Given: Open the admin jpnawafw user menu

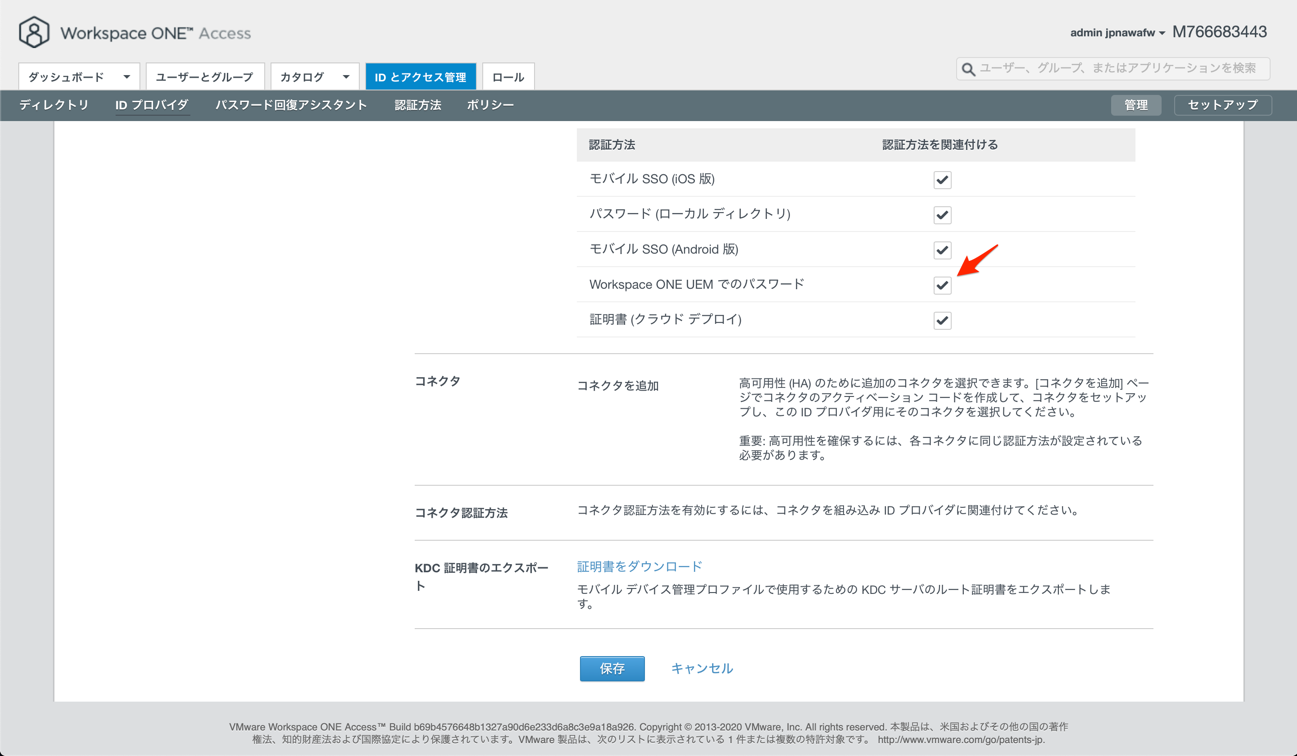Looking at the screenshot, I should tap(1117, 33).
